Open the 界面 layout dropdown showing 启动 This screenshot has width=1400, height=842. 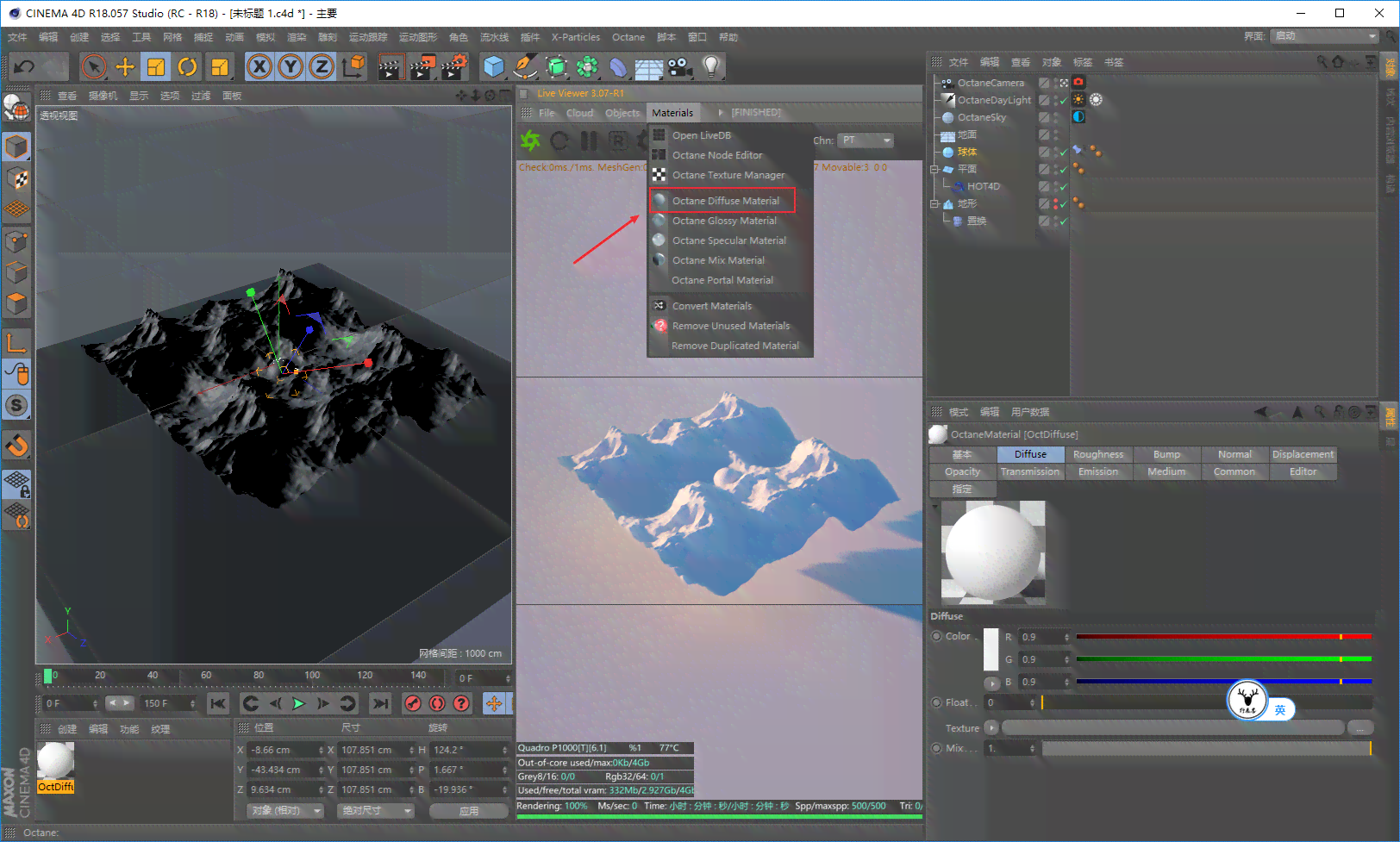[x=1326, y=36]
